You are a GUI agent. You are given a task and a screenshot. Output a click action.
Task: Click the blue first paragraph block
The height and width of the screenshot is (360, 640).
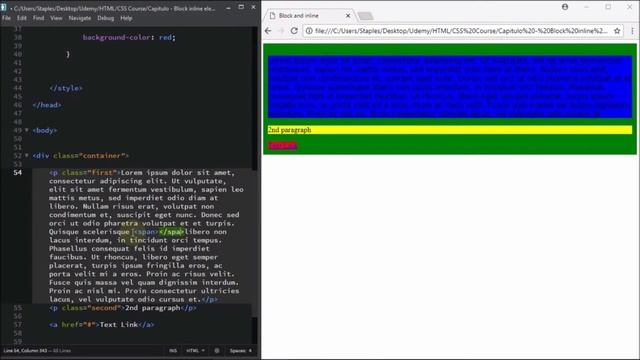click(450, 87)
